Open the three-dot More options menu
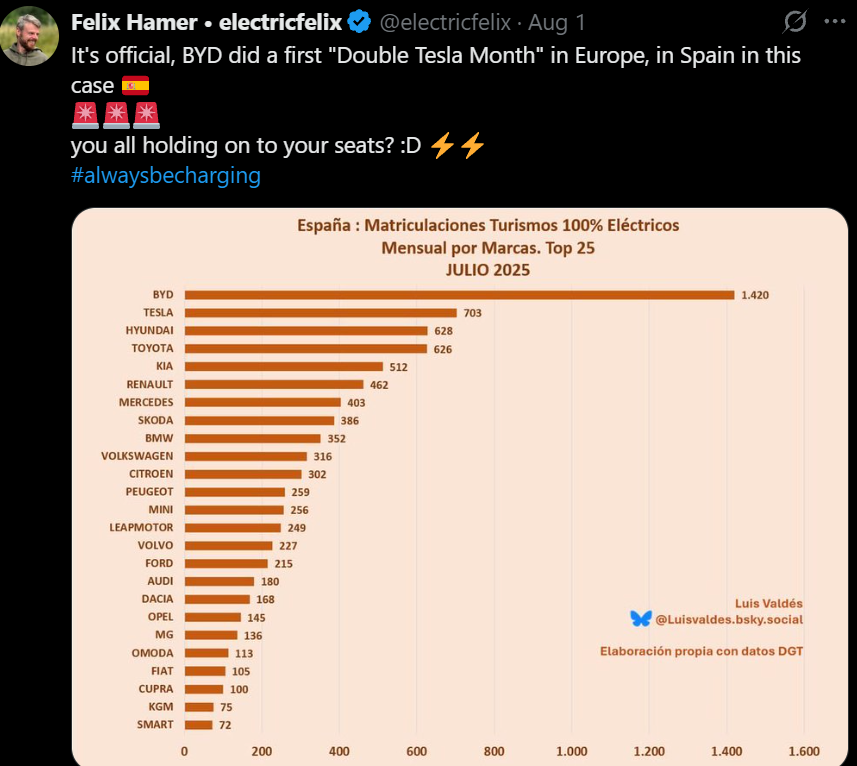This screenshot has width=857, height=766. tap(834, 22)
